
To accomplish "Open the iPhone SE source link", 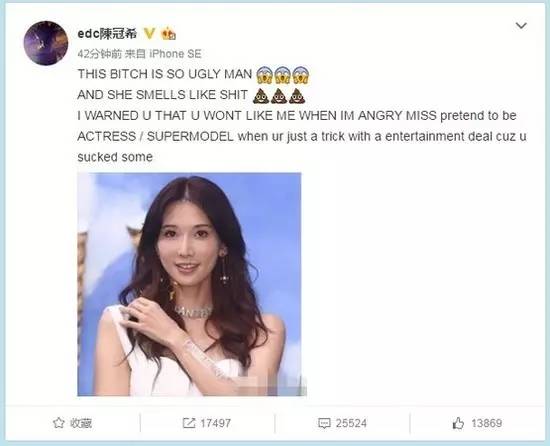I will tap(175, 54).
